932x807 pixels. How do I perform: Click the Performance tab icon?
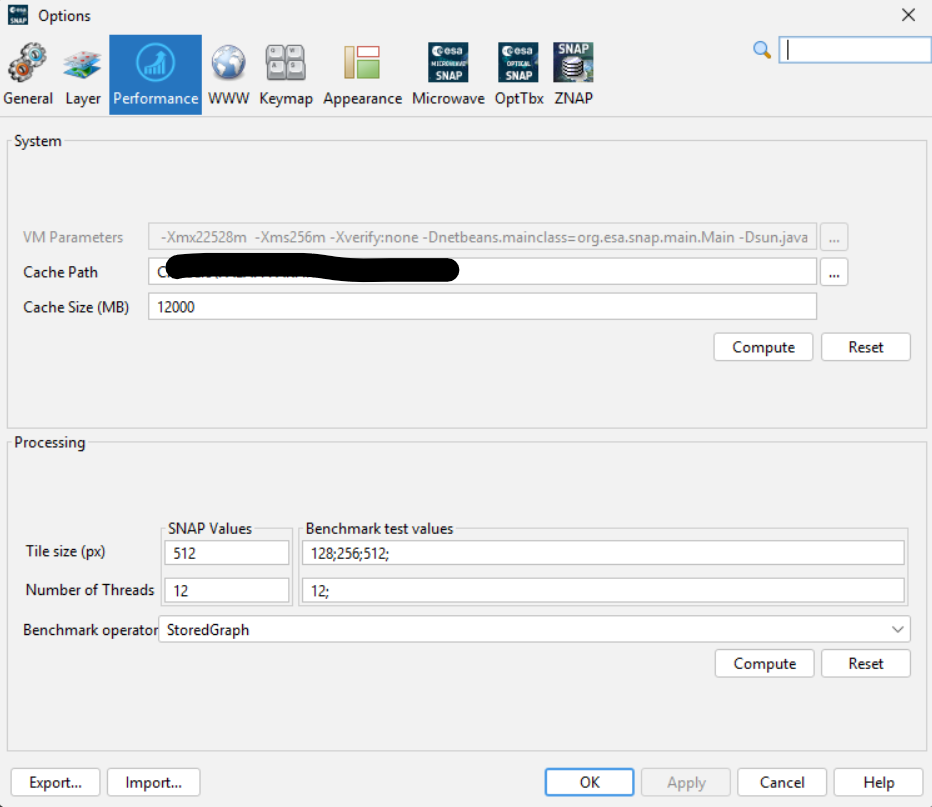click(x=155, y=75)
